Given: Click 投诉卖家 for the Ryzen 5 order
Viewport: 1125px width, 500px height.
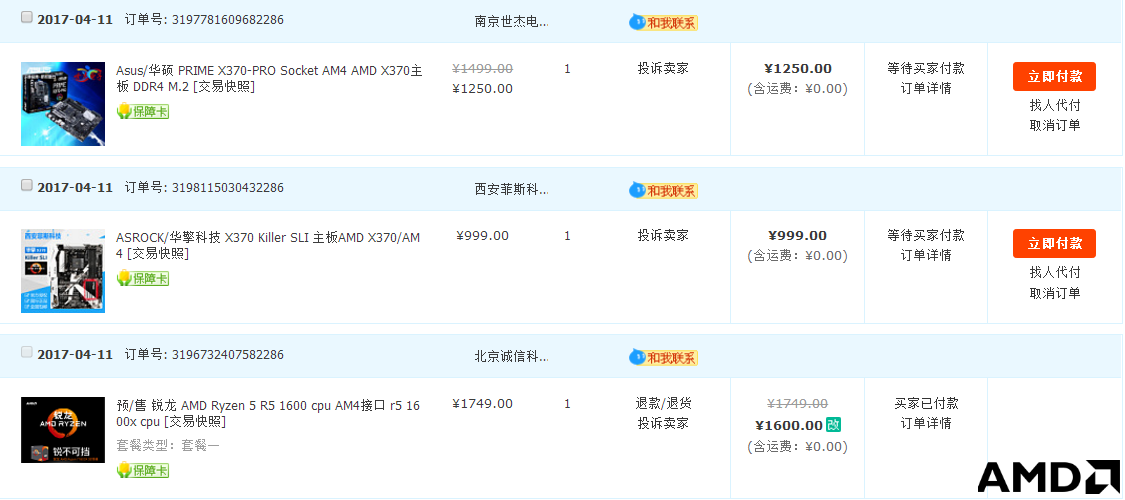Looking at the screenshot, I should pos(664,423).
